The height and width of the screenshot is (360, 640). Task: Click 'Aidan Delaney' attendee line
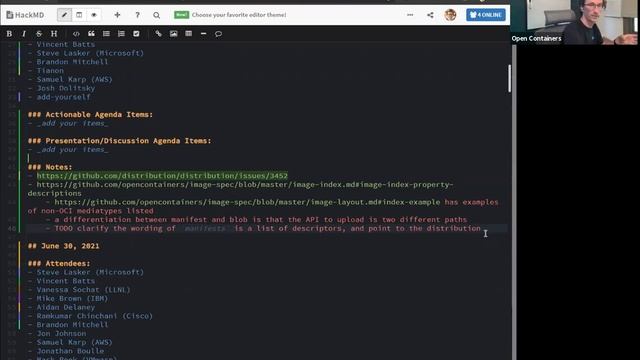(65, 307)
